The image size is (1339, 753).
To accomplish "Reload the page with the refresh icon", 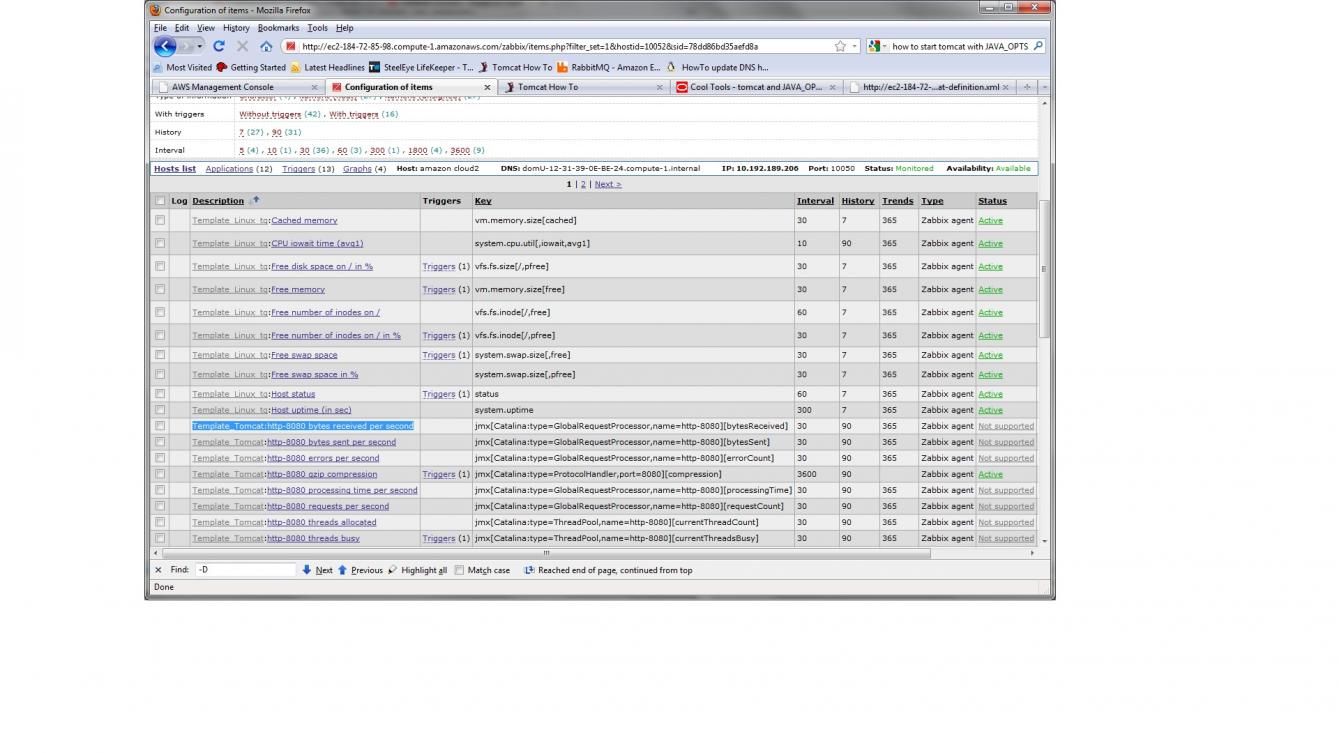I will pyautogui.click(x=219, y=46).
